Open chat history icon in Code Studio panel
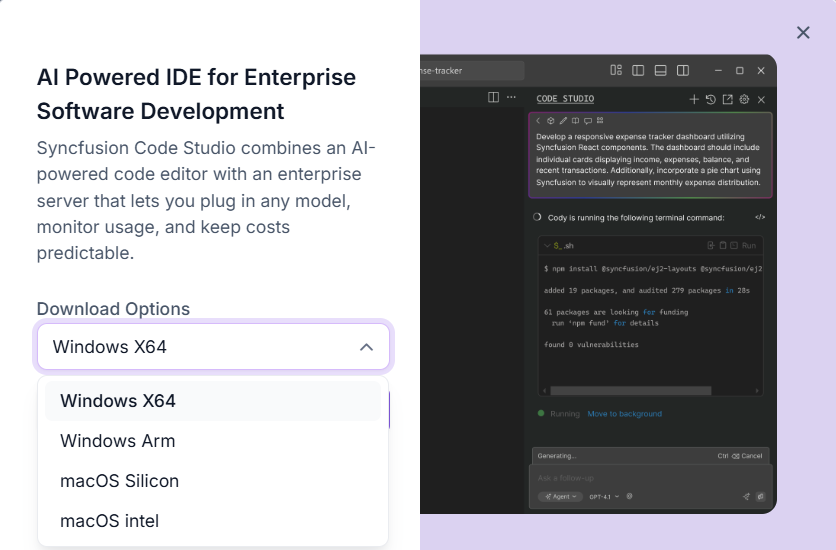Viewport: 836px width, 550px height. 711,99
